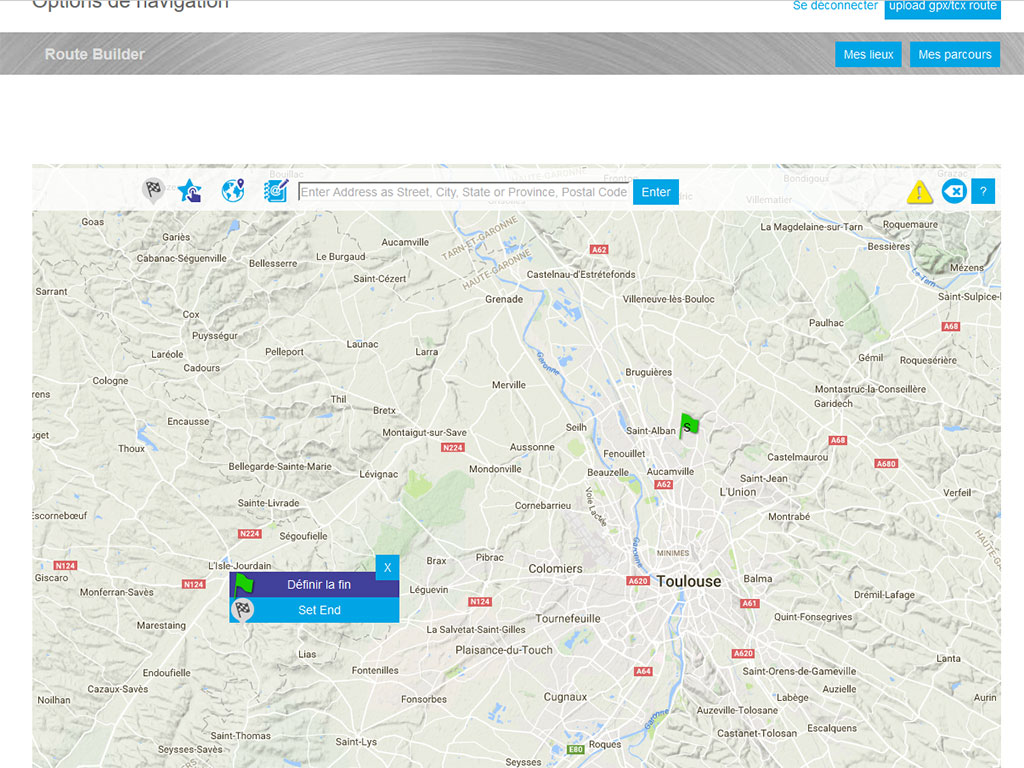Viewport: 1024px width, 768px height.
Task: Click the A68 road shield near Castelmaurou
Action: tap(838, 440)
